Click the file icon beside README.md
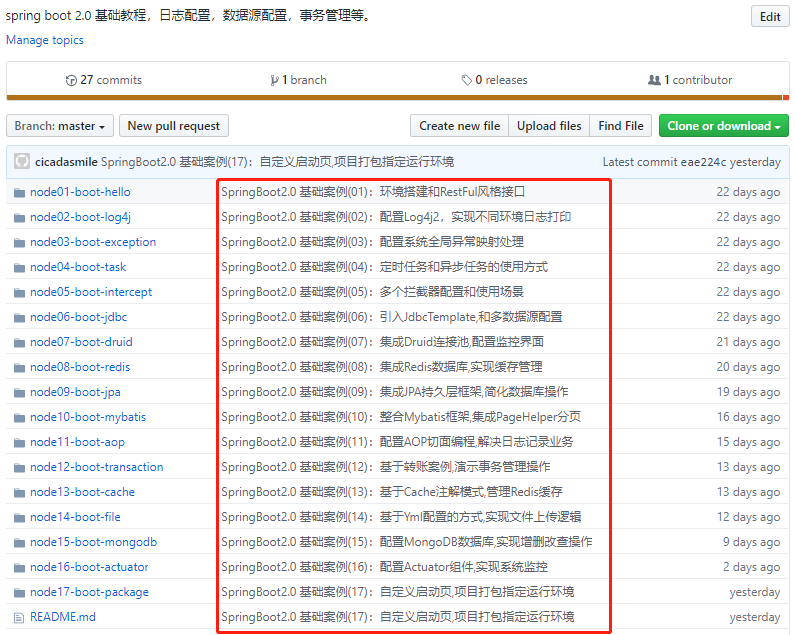The image size is (795, 635). pyautogui.click(x=19, y=618)
